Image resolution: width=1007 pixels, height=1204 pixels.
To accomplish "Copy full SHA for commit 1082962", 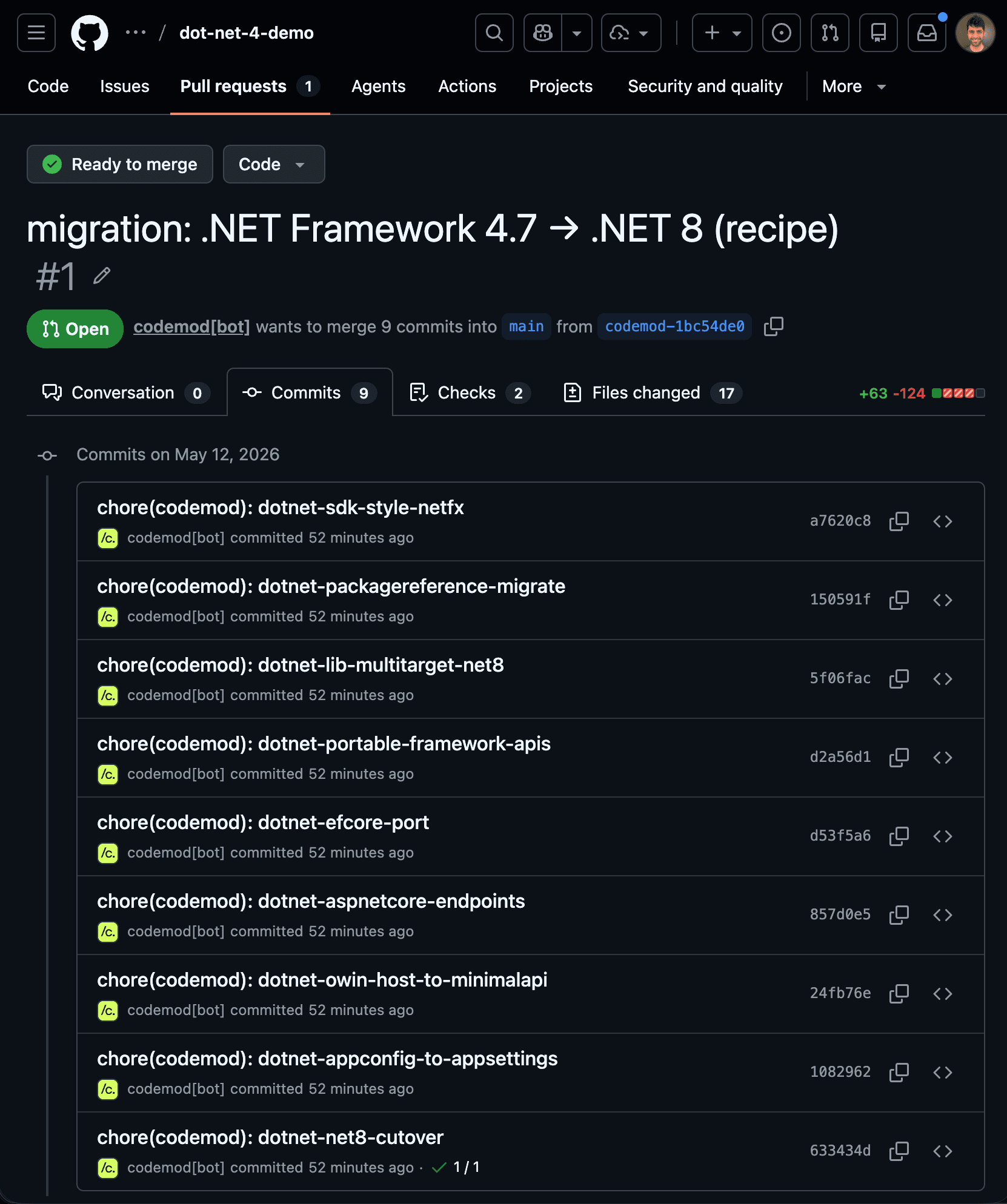I will pyautogui.click(x=899, y=1073).
